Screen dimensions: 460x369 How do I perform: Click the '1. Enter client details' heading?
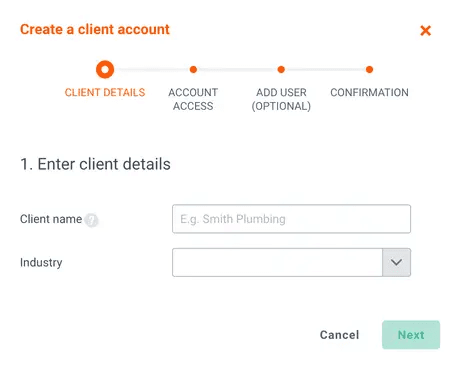click(95, 164)
